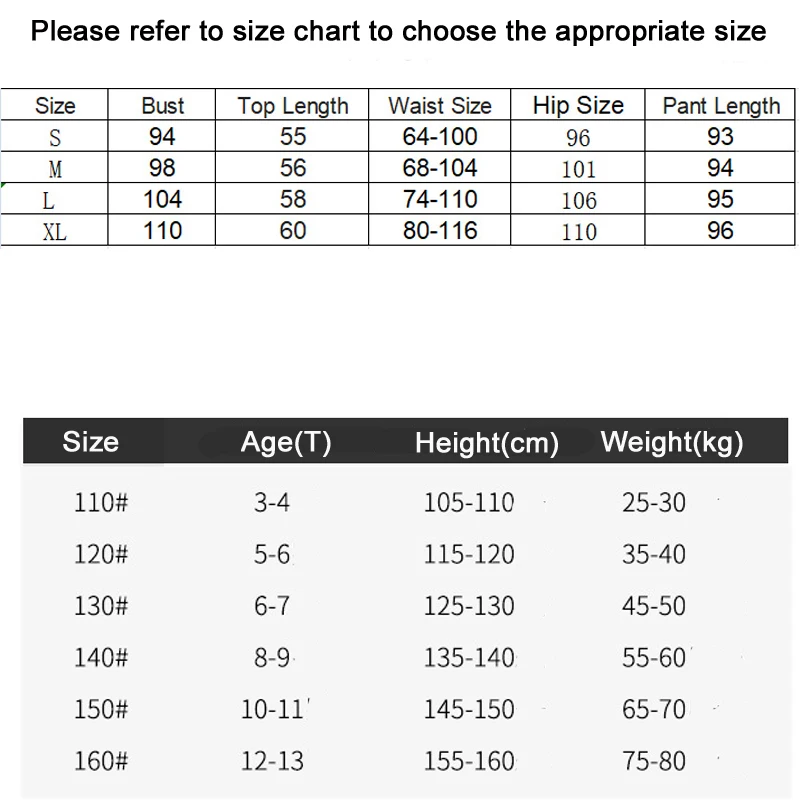
Task: Click the hip size value 106
Action: click(x=578, y=201)
